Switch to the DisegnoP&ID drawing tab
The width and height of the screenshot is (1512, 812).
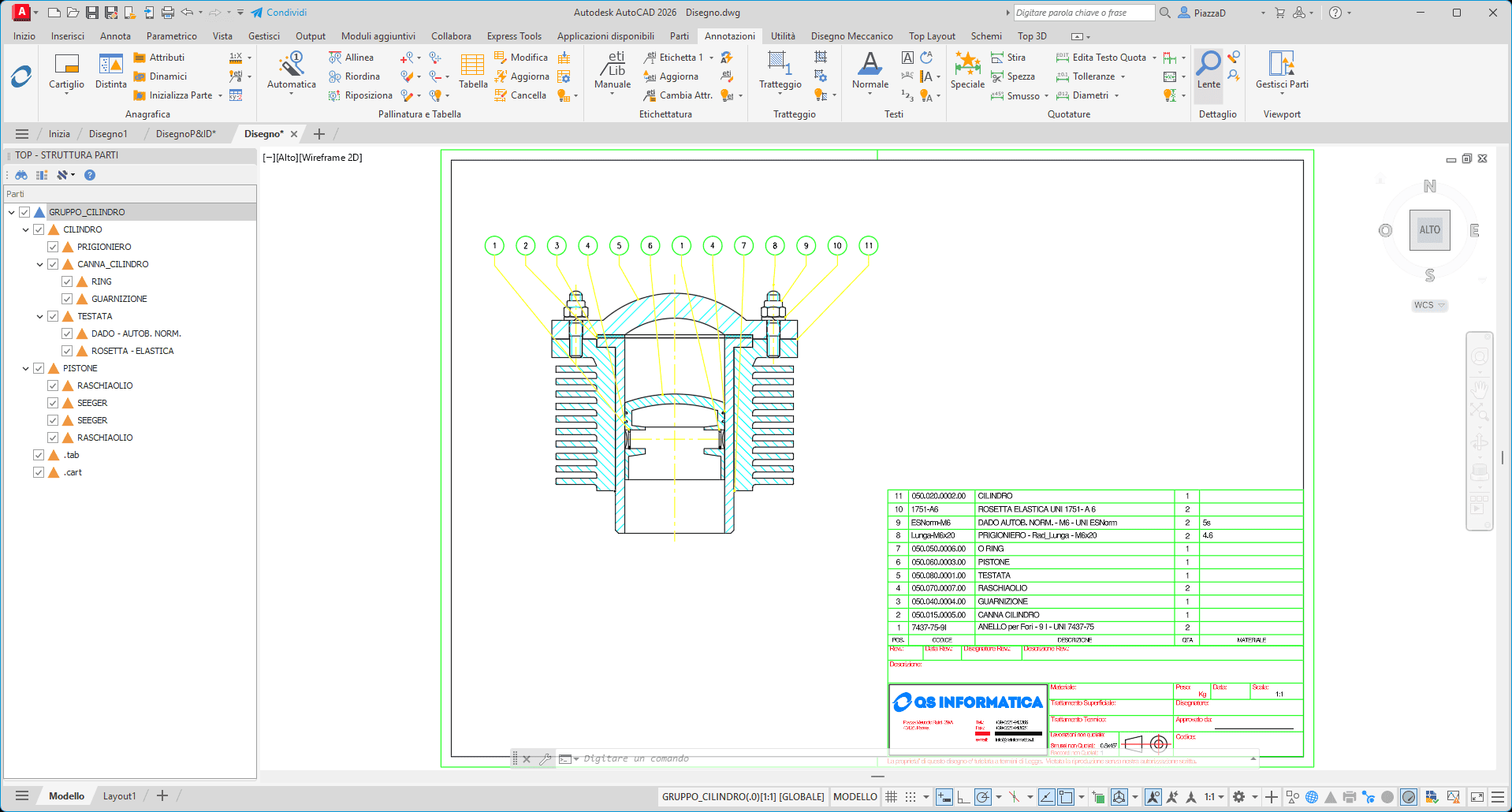(x=185, y=134)
